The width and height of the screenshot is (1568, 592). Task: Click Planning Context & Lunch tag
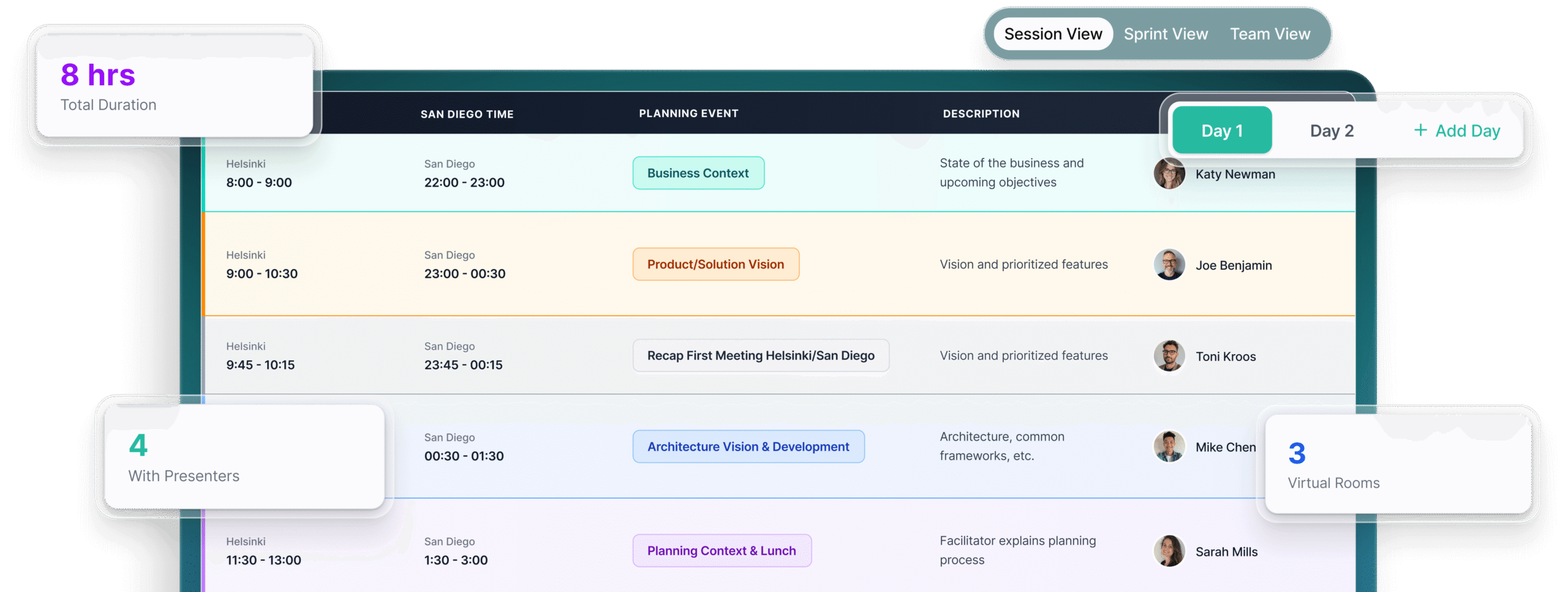coord(722,551)
